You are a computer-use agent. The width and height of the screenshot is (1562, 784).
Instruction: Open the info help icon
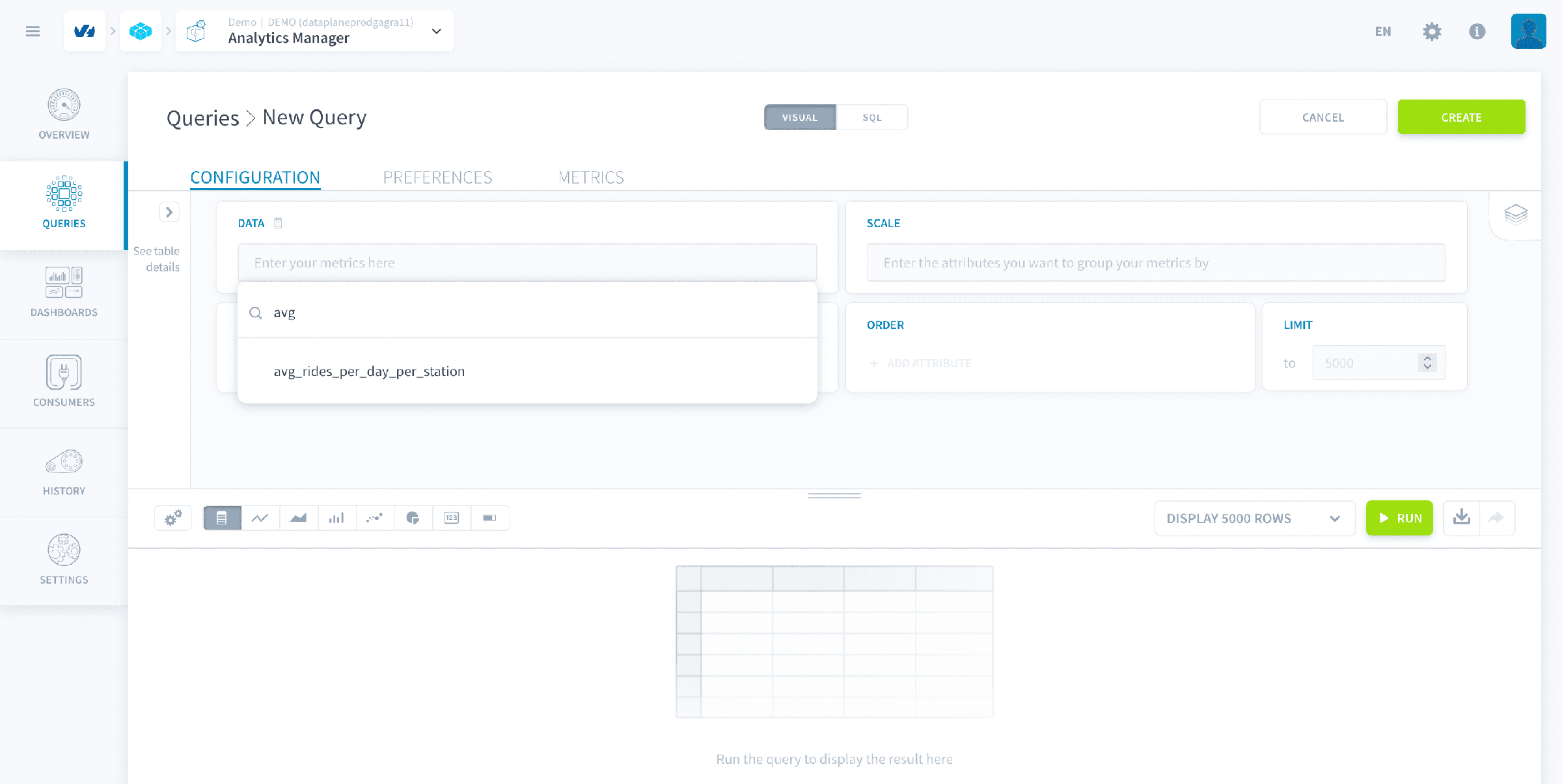1477,31
